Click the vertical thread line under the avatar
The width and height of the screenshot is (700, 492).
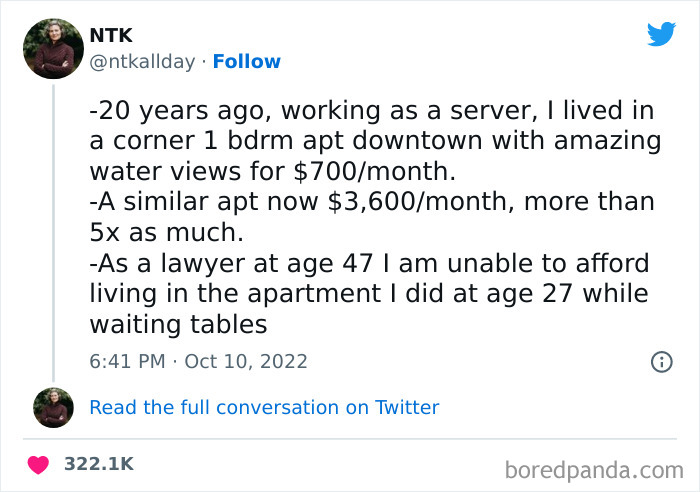click(x=53, y=230)
